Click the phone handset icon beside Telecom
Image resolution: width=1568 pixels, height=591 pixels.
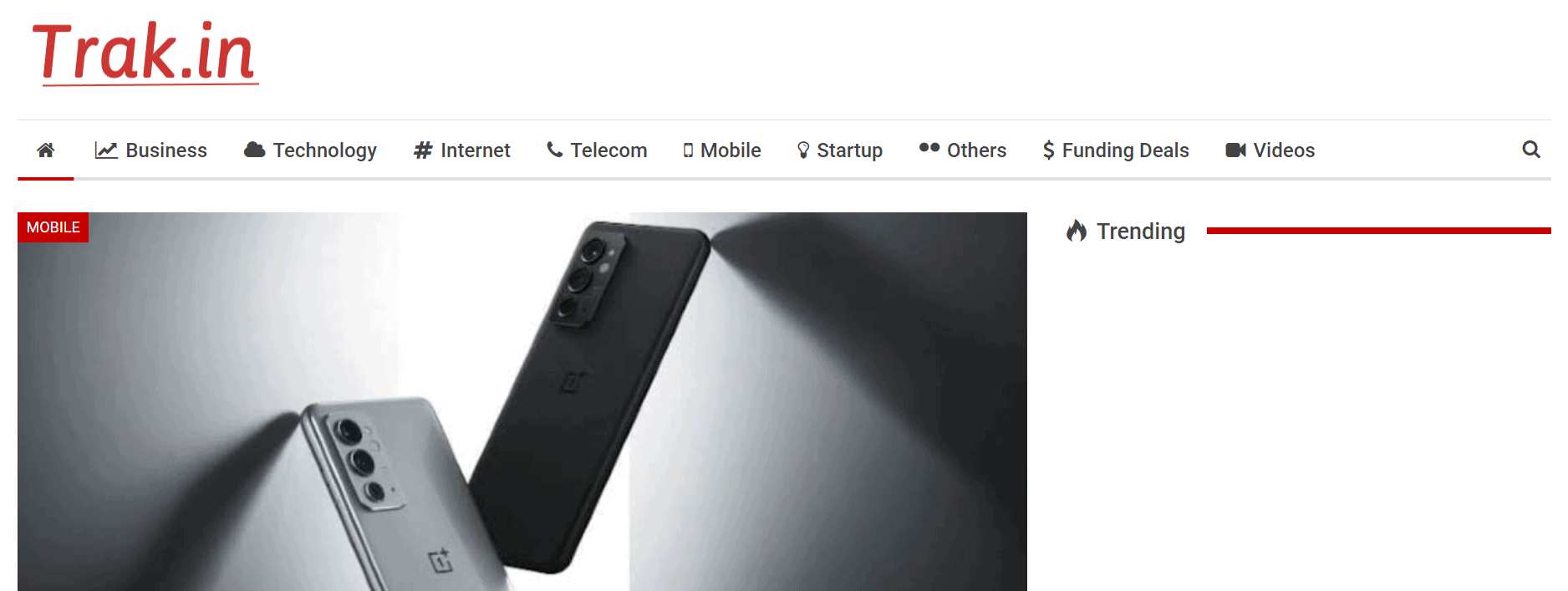[555, 150]
